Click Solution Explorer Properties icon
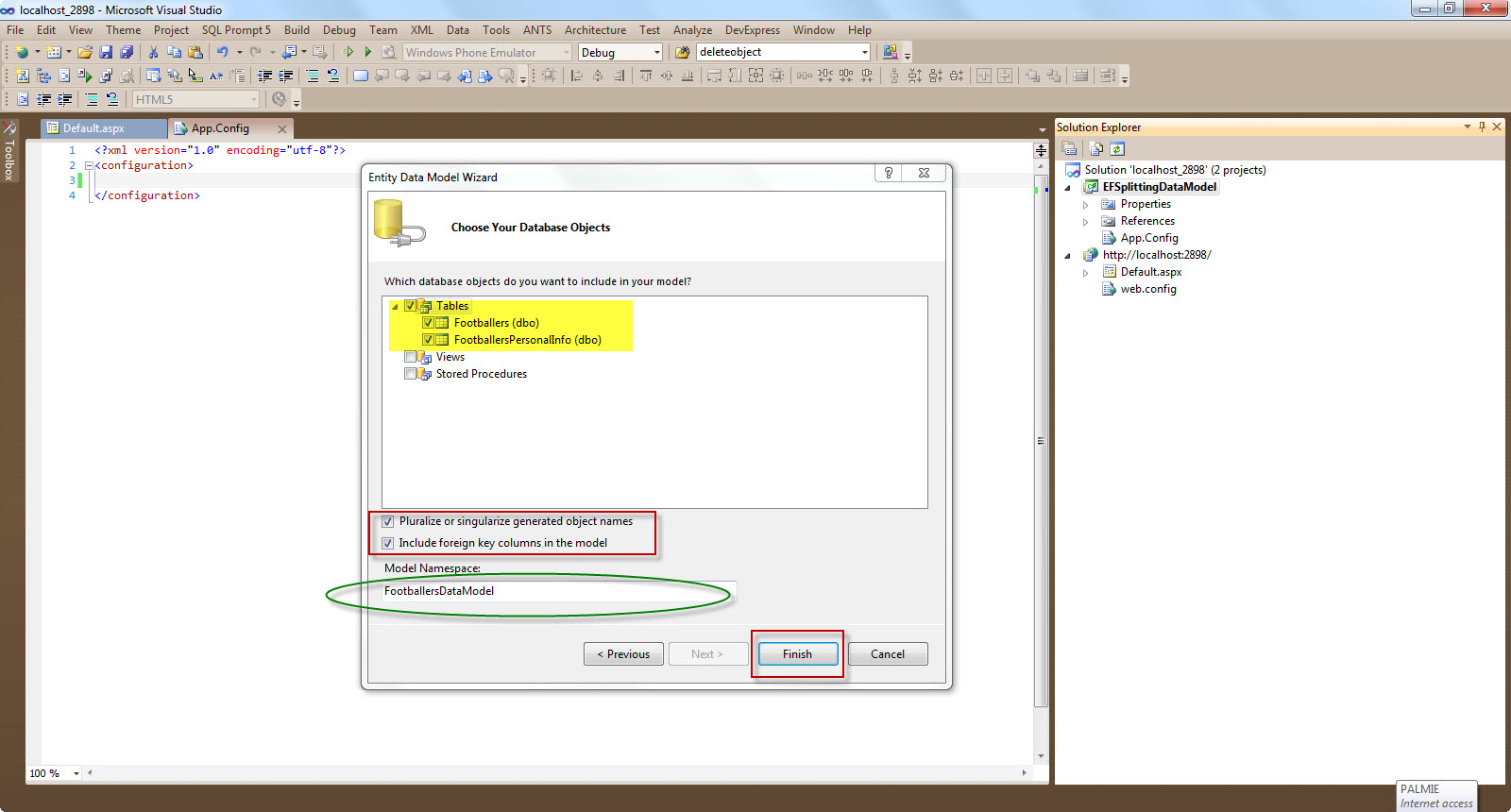The width and height of the screenshot is (1511, 812). click(1069, 148)
